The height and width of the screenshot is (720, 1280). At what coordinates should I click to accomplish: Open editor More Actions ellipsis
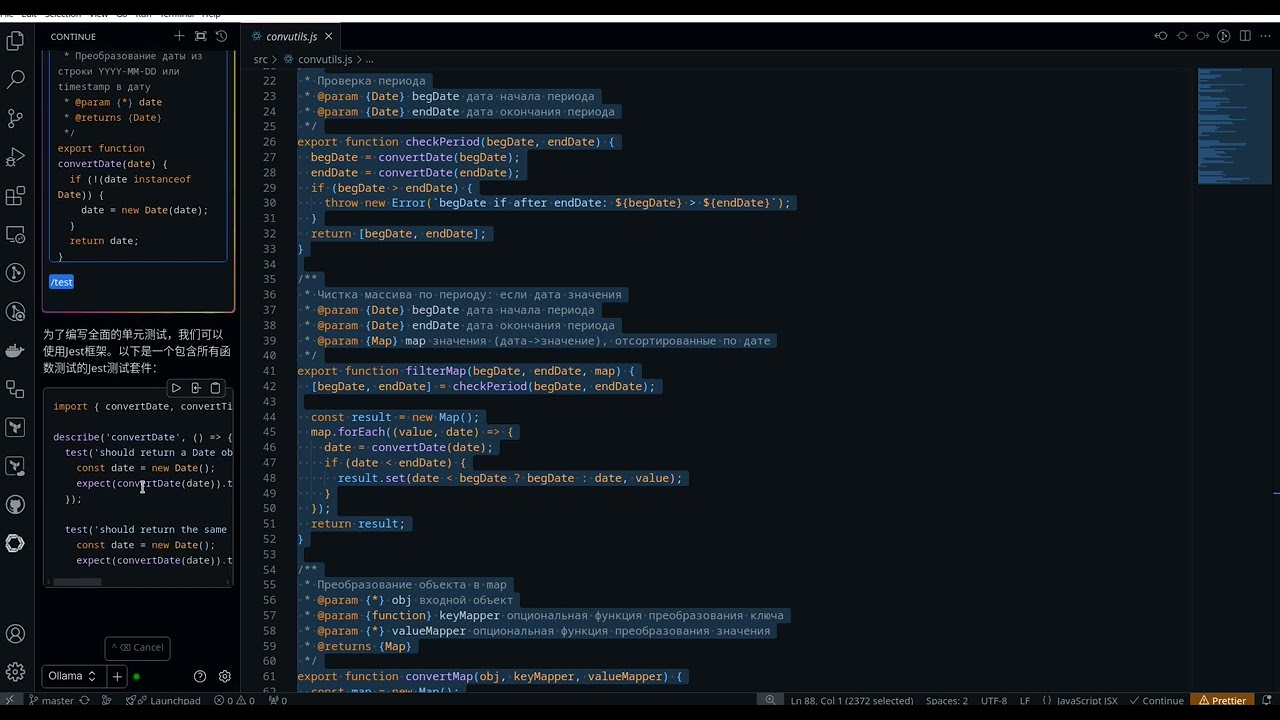(1265, 36)
